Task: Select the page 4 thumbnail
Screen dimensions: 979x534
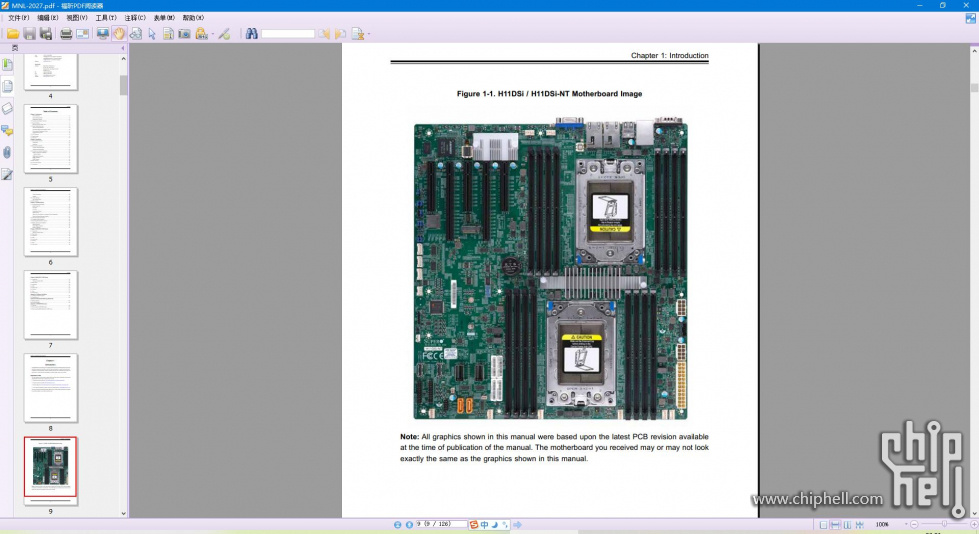Action: coord(51,72)
